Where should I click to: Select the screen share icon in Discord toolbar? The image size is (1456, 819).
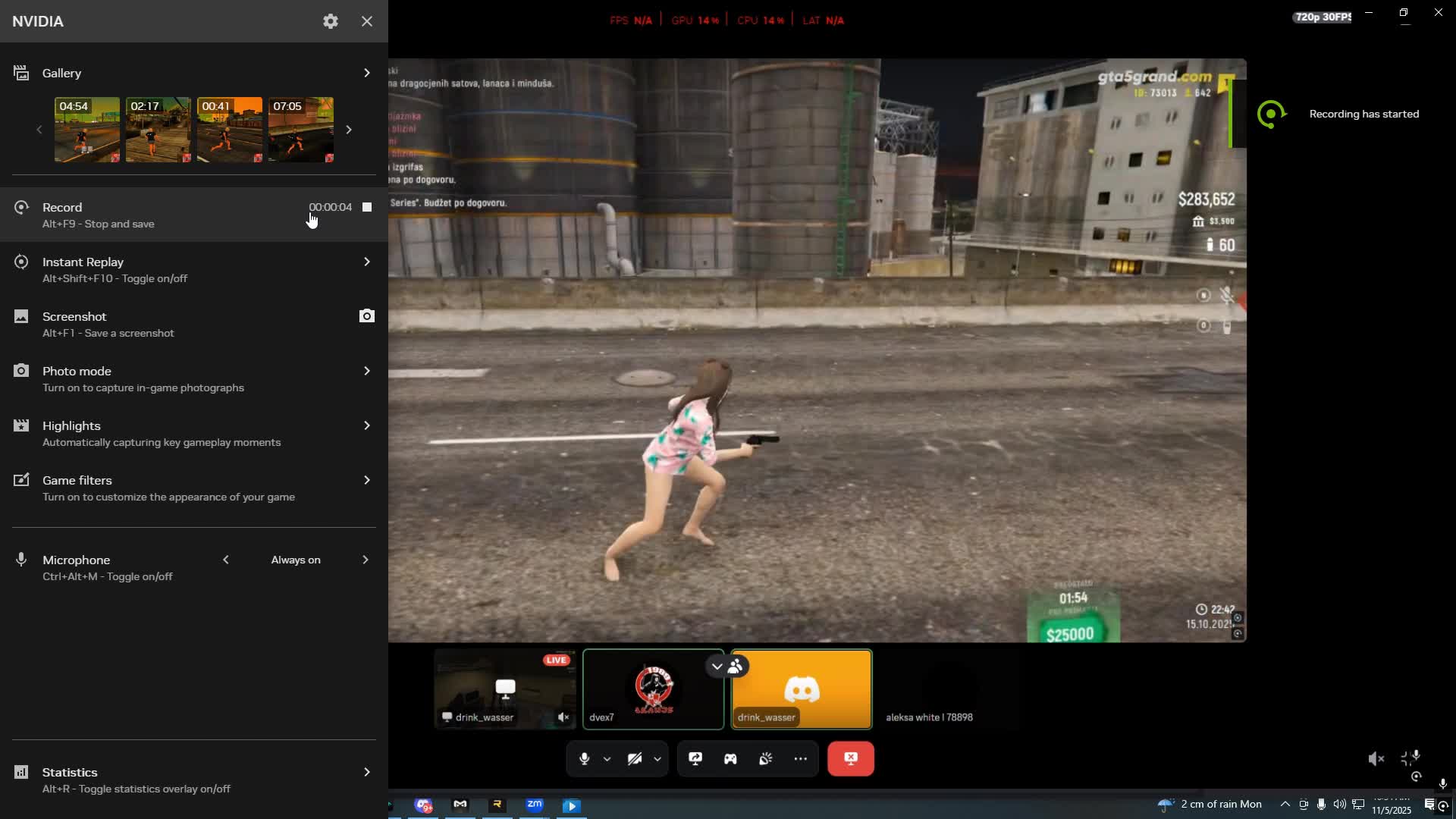coord(695,758)
